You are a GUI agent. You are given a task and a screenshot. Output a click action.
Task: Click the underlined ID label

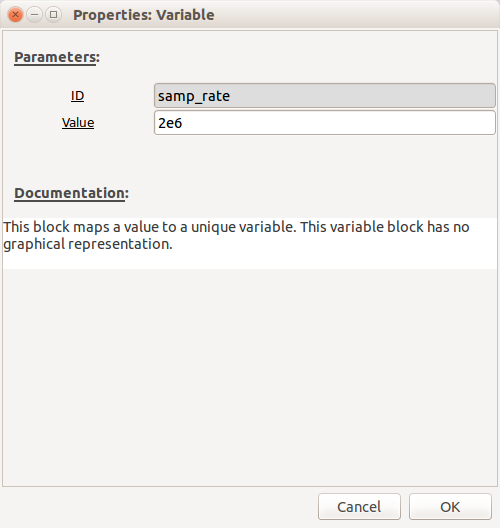pos(77,96)
